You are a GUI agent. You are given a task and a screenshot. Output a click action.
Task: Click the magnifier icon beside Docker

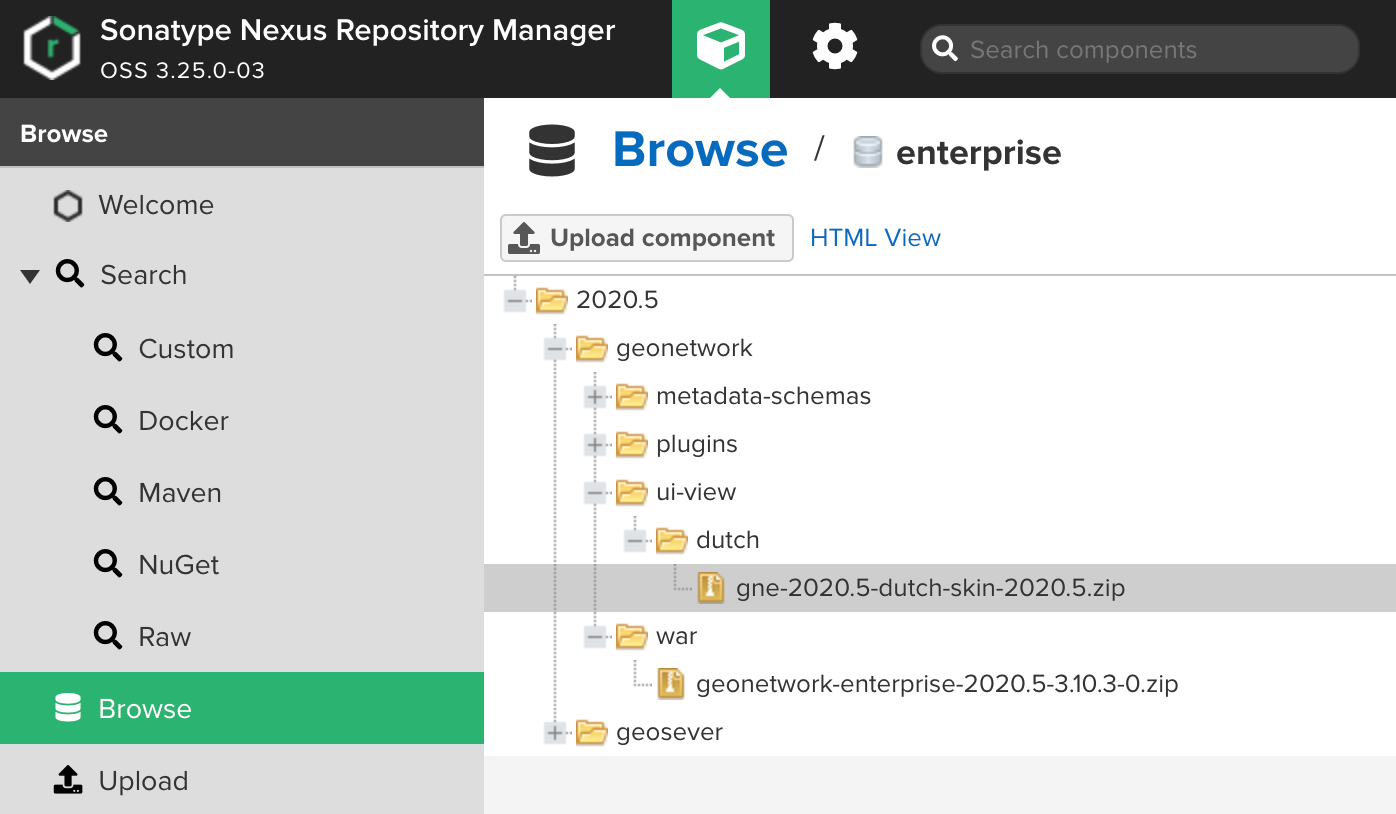click(x=108, y=420)
